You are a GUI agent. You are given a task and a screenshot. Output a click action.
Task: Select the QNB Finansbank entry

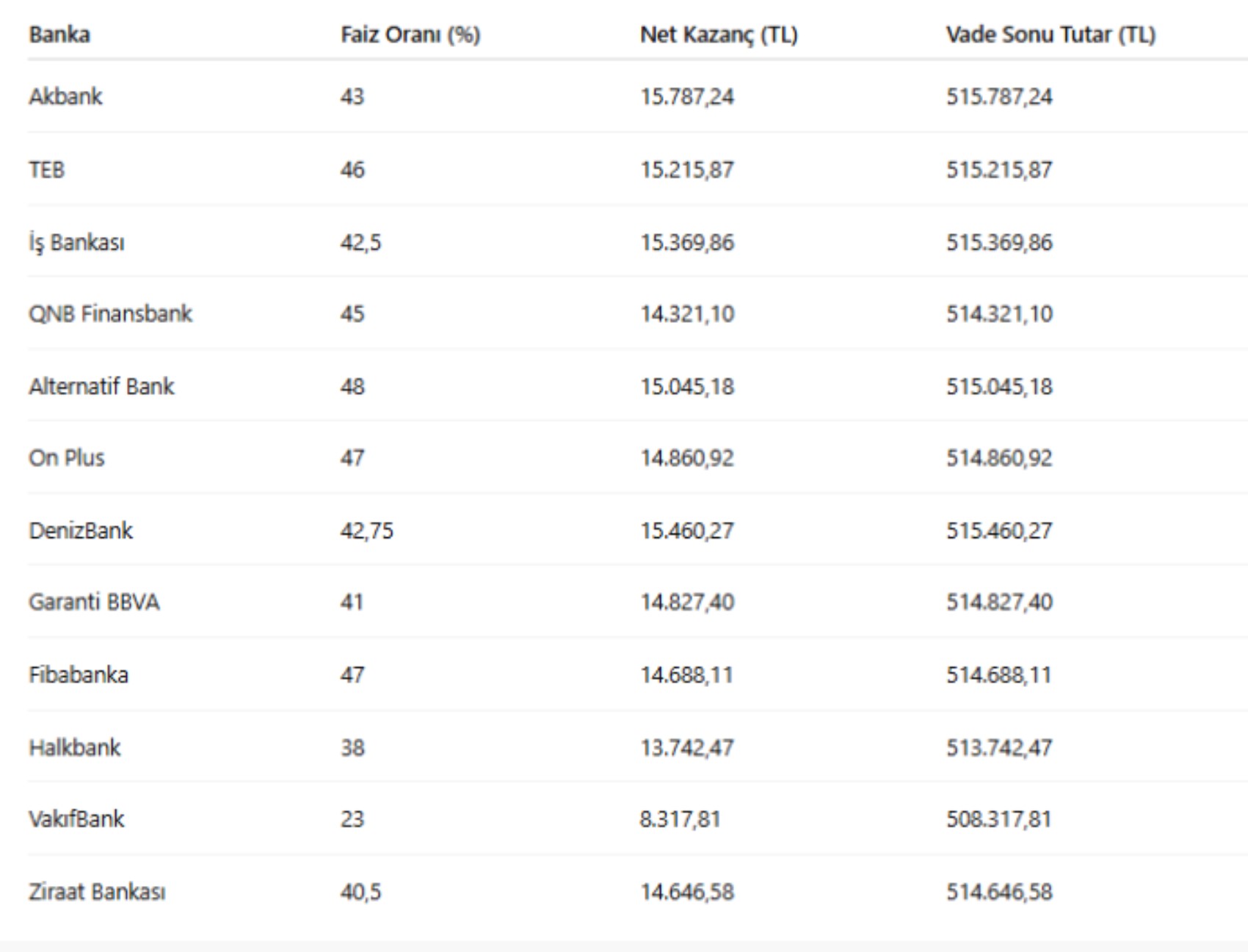(x=110, y=313)
